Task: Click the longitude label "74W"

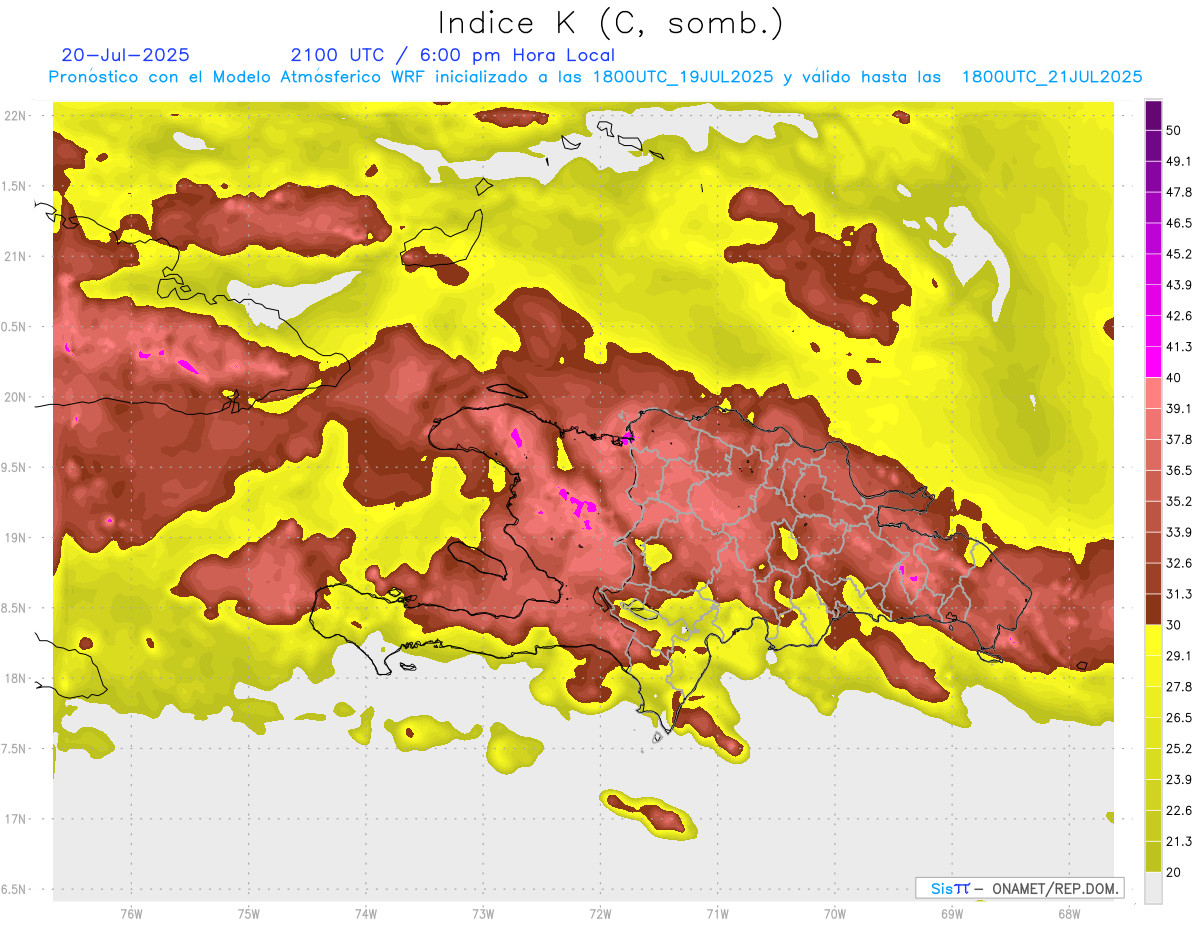Action: point(366,914)
